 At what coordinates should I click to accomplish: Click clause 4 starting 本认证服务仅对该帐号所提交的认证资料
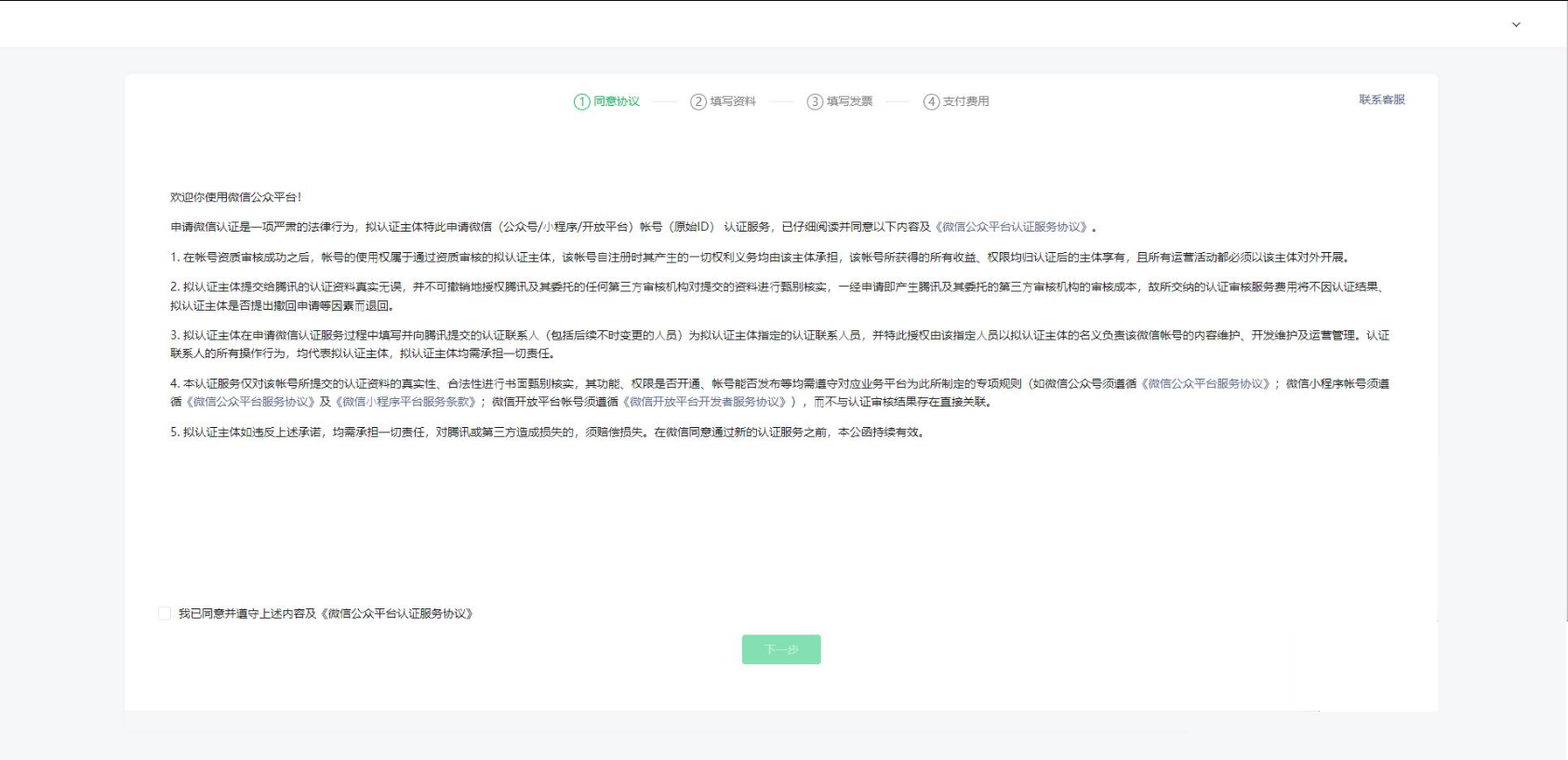point(780,393)
